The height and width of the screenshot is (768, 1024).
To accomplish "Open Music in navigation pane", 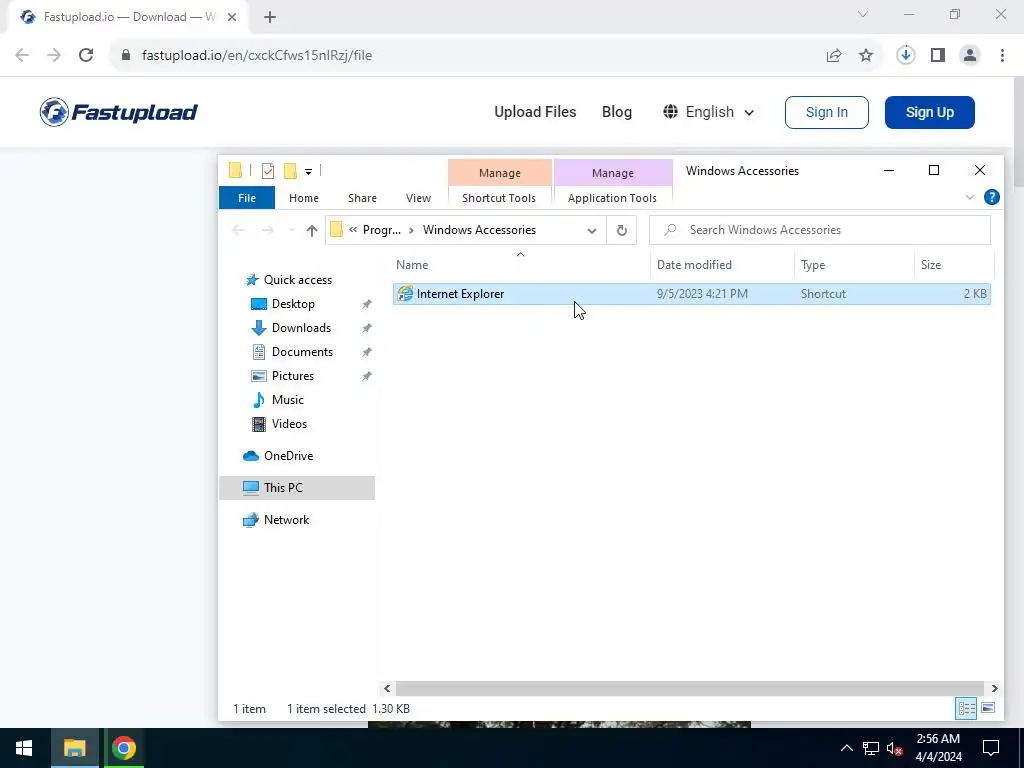I will click(287, 400).
